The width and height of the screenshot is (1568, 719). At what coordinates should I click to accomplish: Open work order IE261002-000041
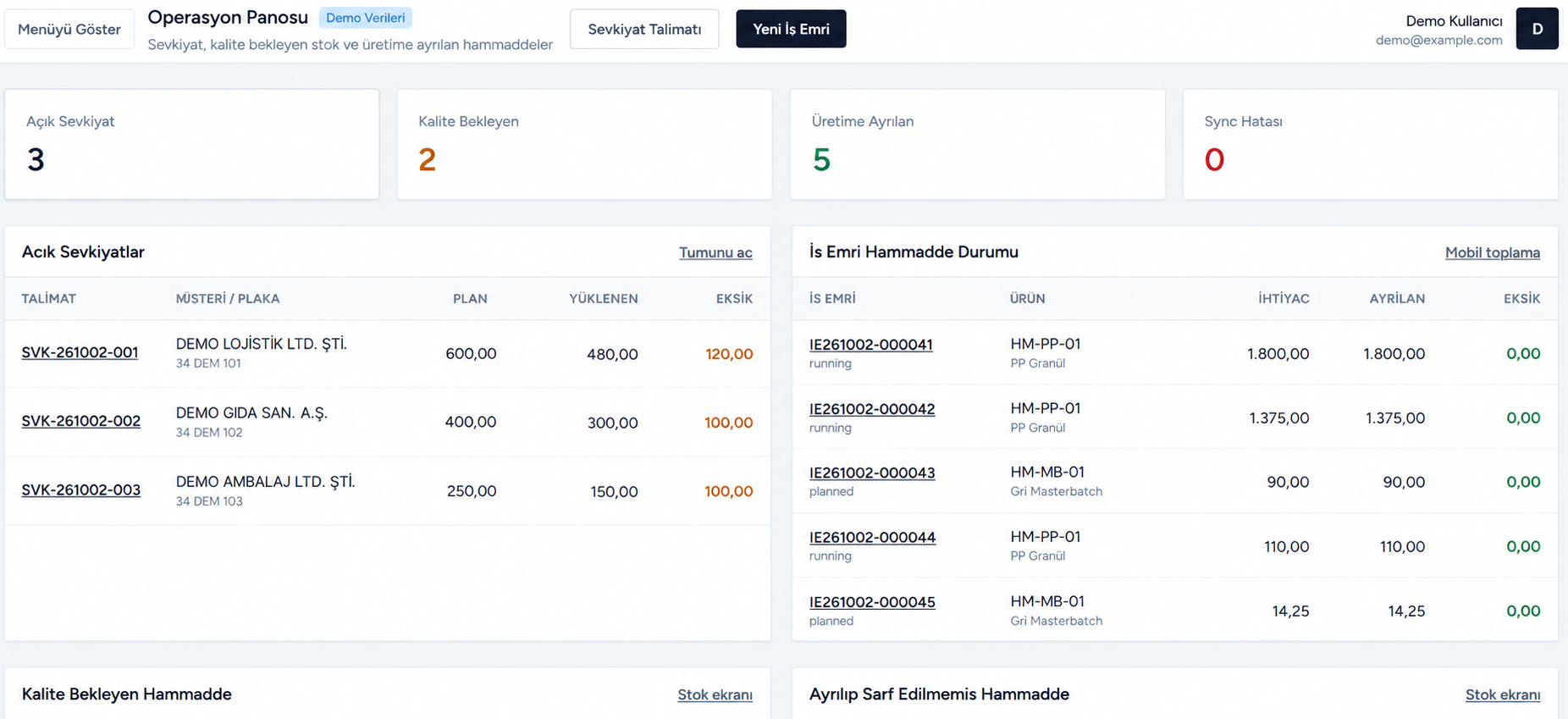pos(870,344)
